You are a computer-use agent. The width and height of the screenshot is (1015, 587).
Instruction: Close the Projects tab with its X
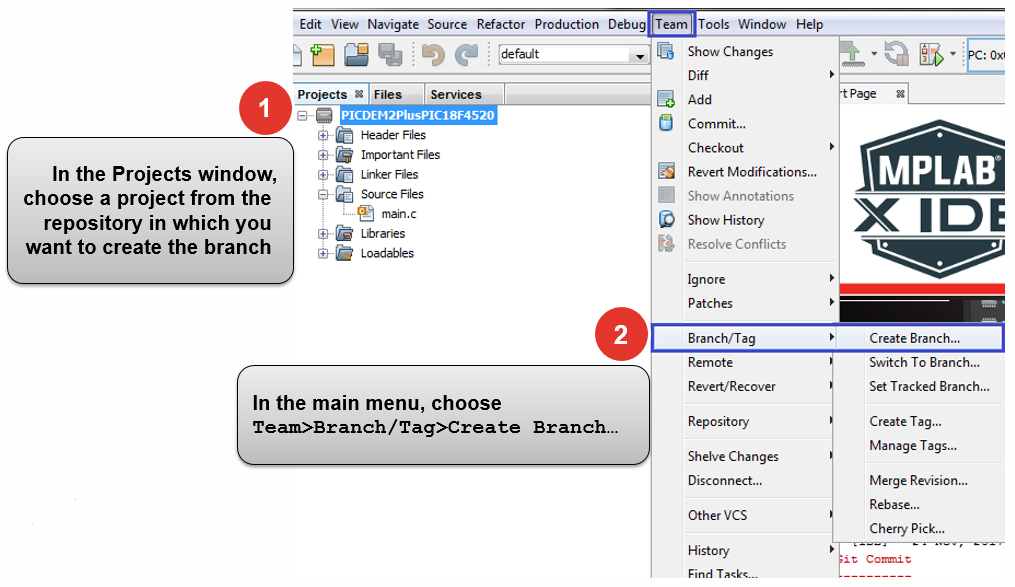pos(359,94)
